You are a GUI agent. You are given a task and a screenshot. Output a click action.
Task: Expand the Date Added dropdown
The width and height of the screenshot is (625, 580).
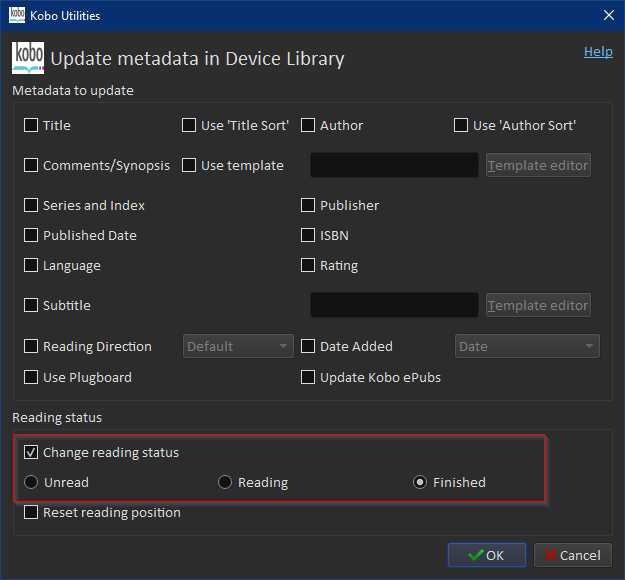pyautogui.click(x=527, y=347)
